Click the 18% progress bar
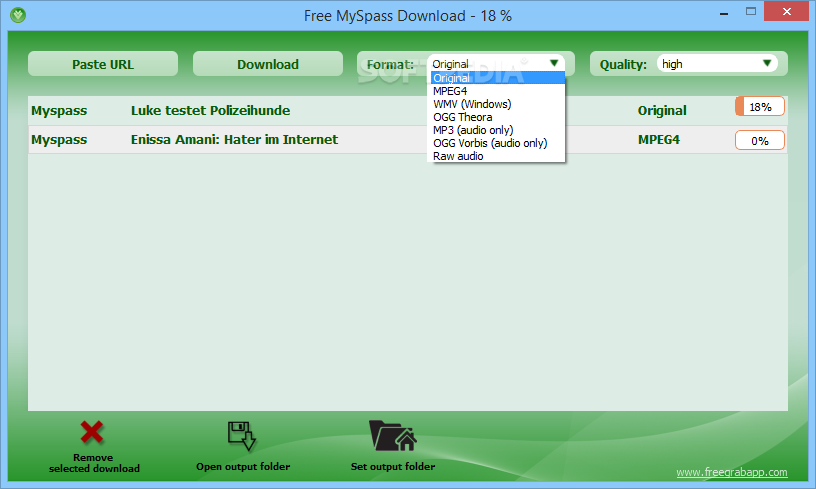 (x=760, y=107)
